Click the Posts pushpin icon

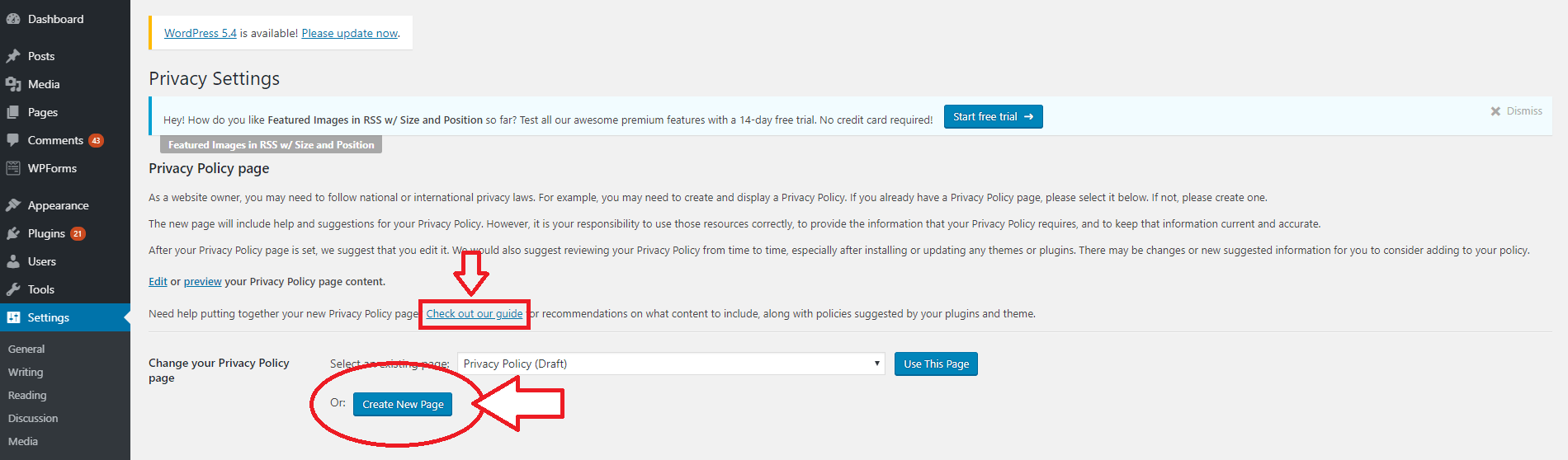[x=13, y=56]
